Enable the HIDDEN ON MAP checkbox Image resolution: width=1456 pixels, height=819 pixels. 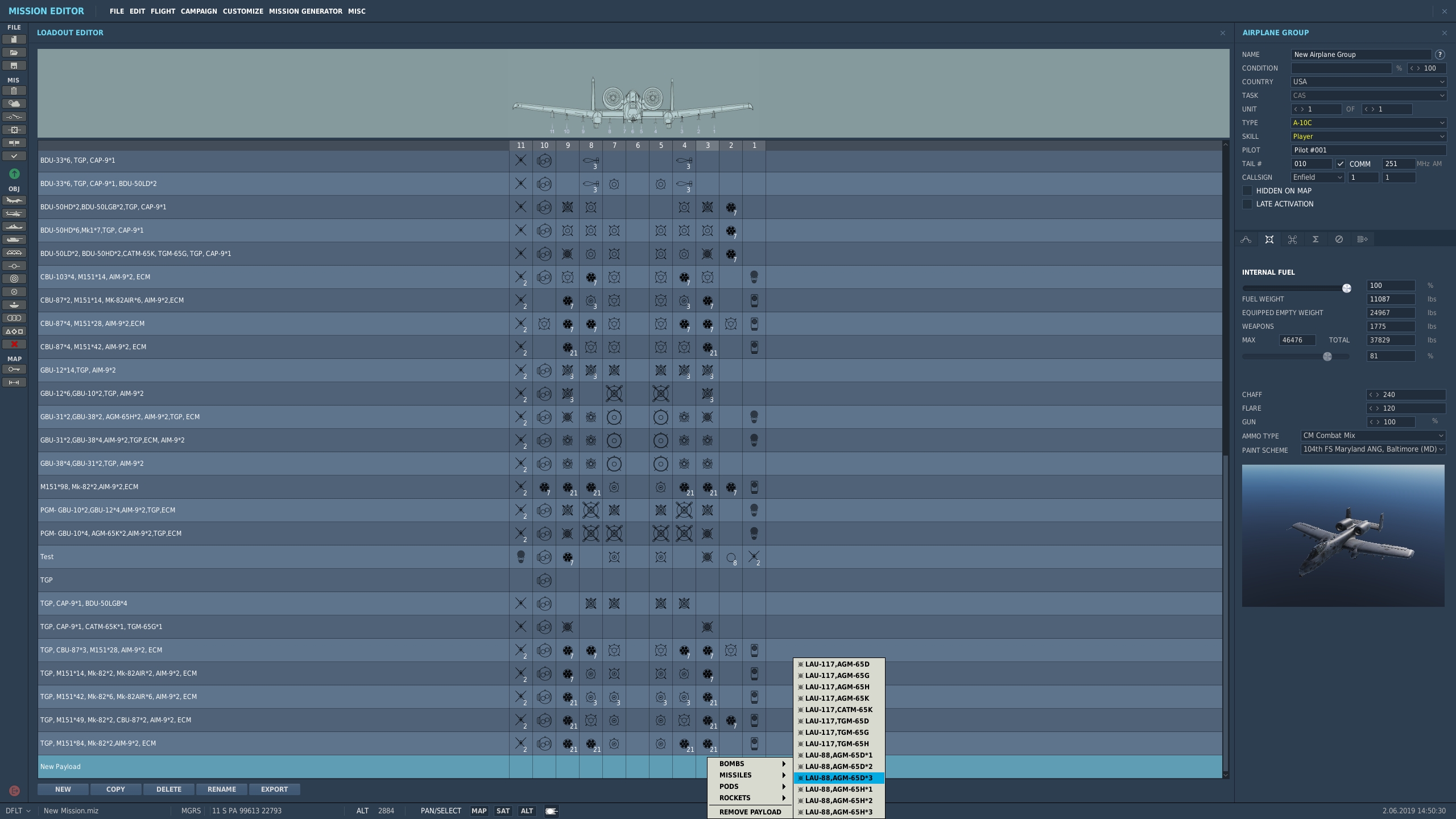pyautogui.click(x=1247, y=191)
